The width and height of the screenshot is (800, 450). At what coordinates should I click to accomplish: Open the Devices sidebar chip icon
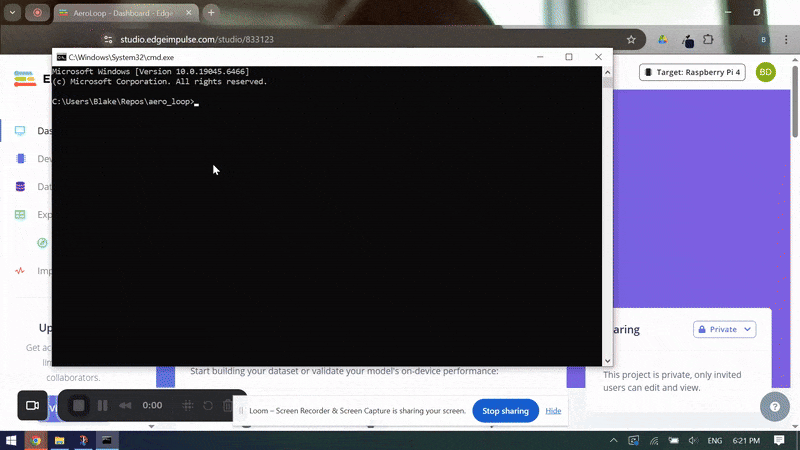click(x=20, y=159)
